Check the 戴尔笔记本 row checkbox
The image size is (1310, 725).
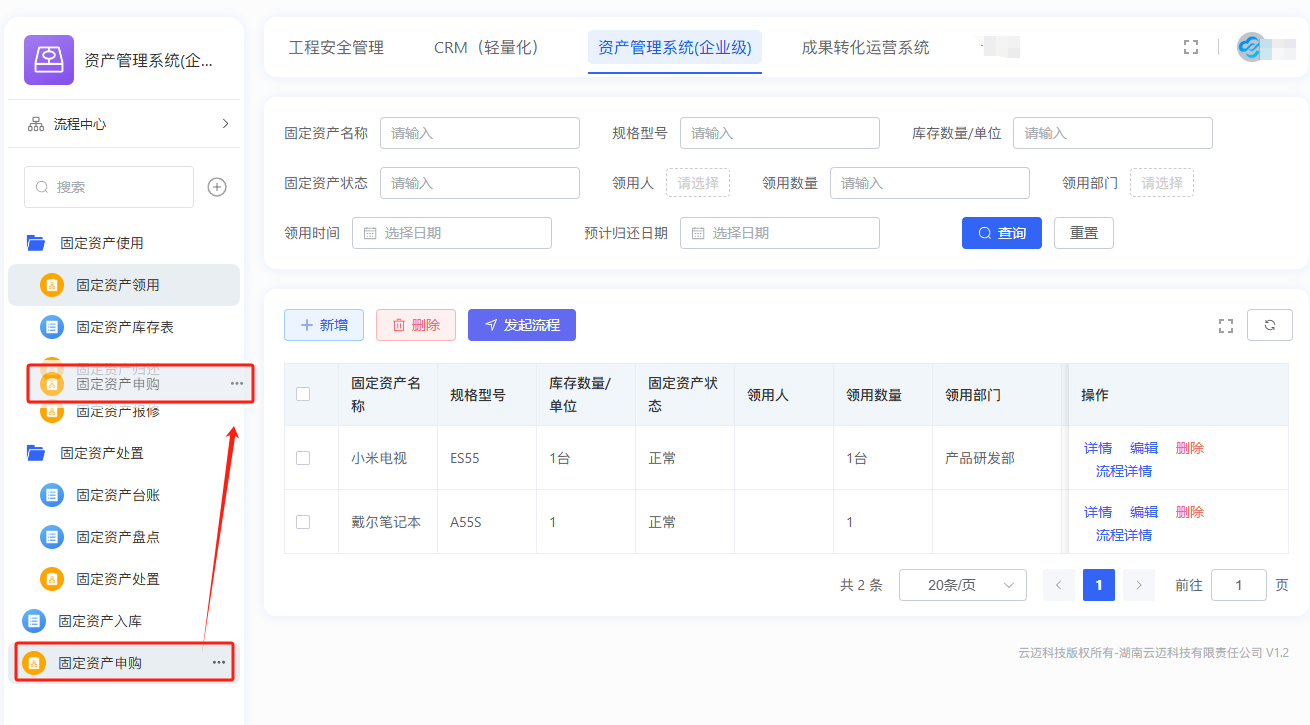click(303, 522)
